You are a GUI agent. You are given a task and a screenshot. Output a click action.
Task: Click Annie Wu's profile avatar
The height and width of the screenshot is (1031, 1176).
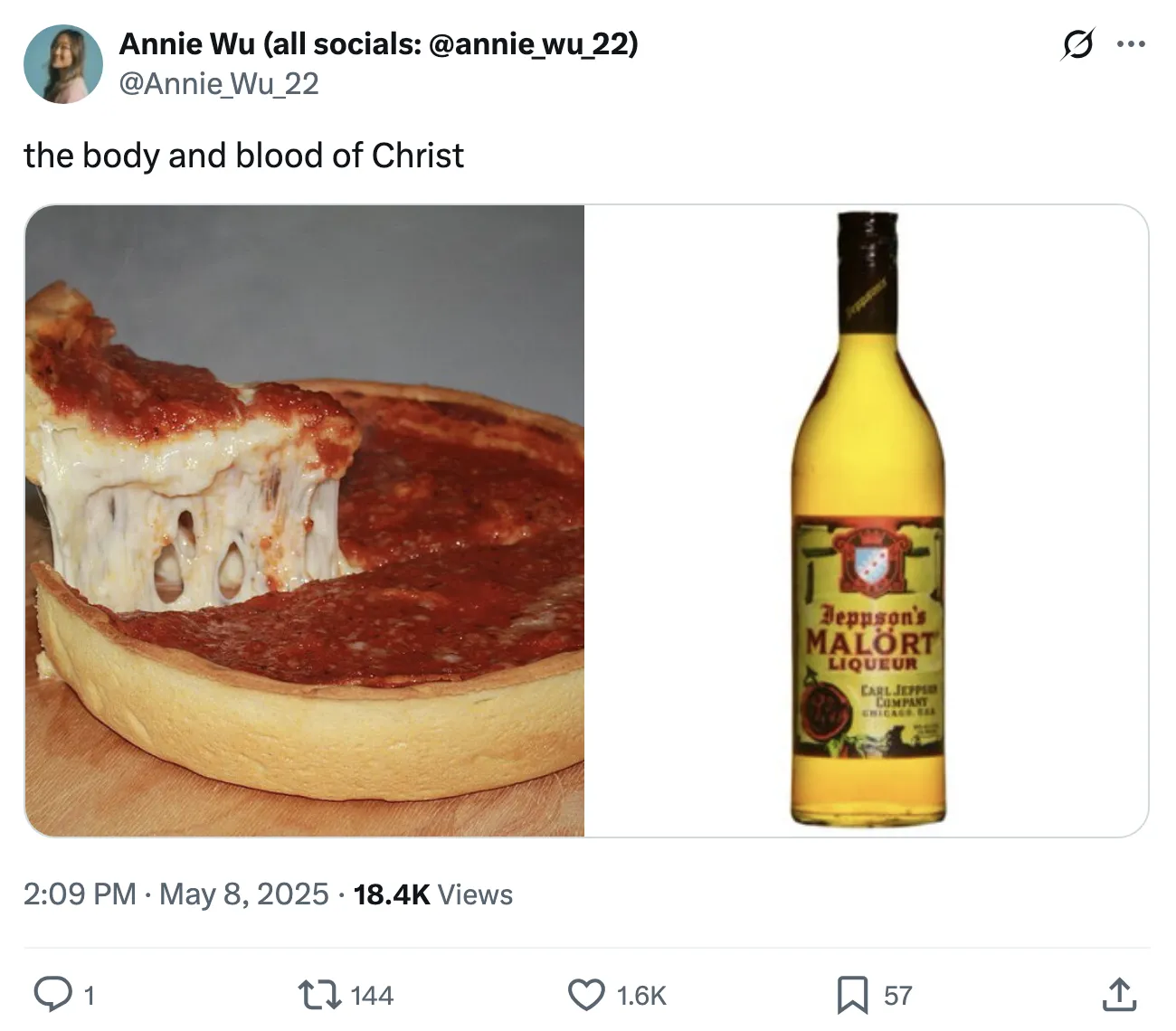(x=63, y=63)
